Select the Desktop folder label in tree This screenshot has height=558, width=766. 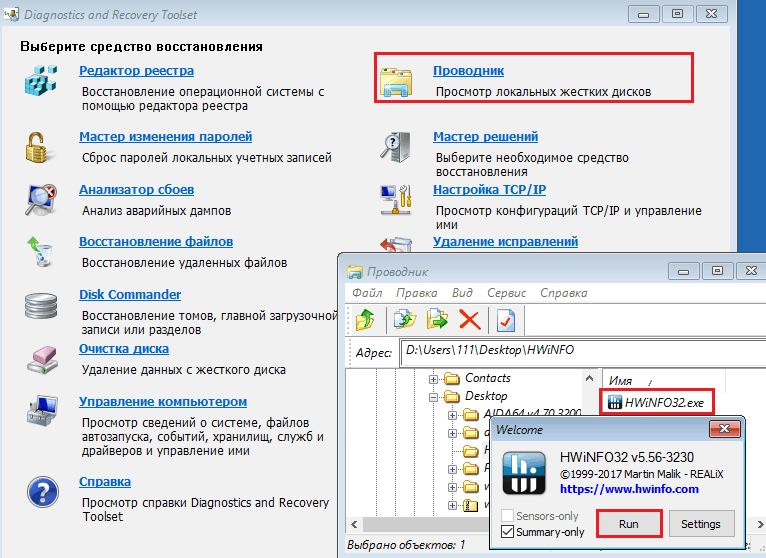pos(486,396)
